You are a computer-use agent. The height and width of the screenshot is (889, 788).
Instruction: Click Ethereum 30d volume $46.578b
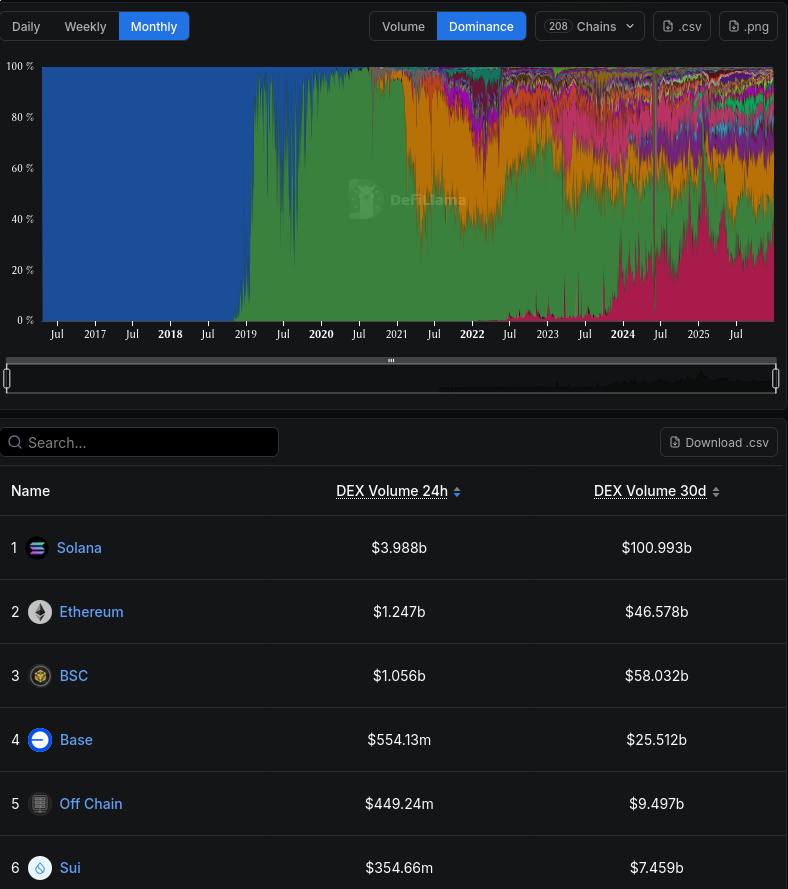656,612
